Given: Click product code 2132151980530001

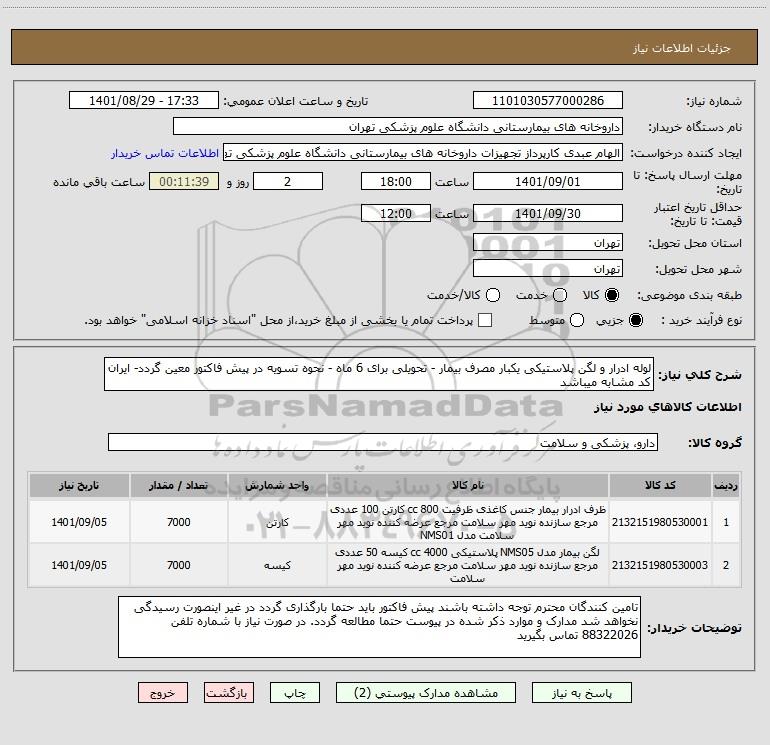Looking at the screenshot, I should click(x=660, y=522).
